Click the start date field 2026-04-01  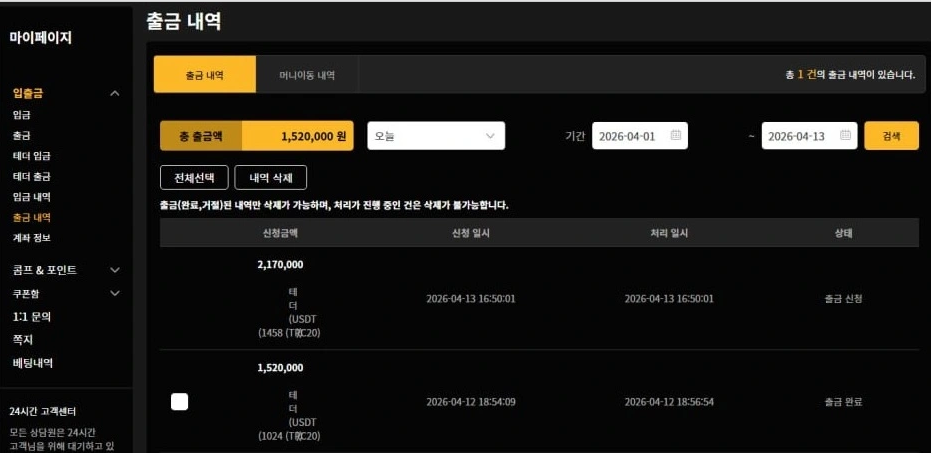(x=628, y=136)
